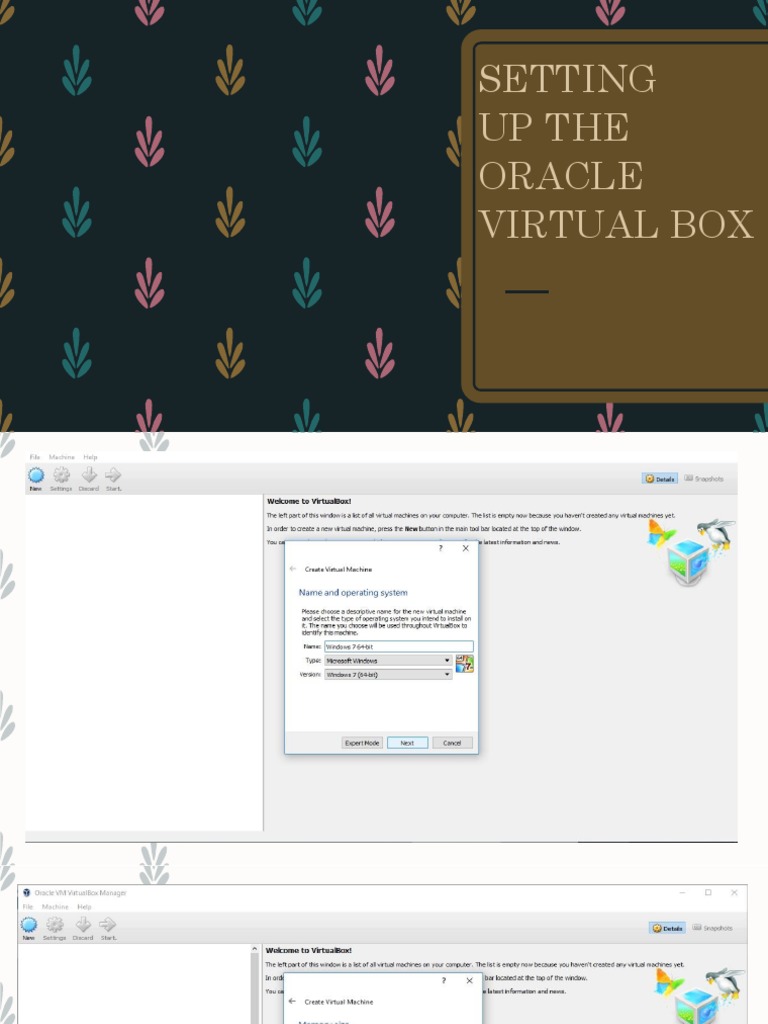Click VirtualBox app icon in lower title bar

[27, 893]
